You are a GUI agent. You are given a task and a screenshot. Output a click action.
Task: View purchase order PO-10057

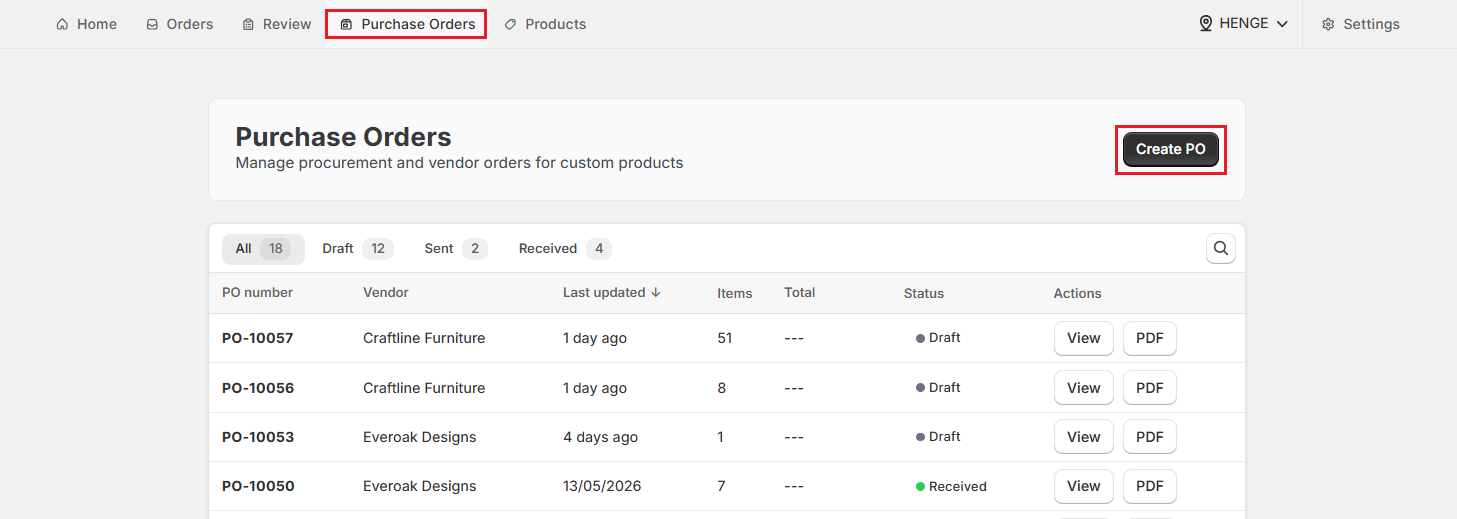(1084, 338)
